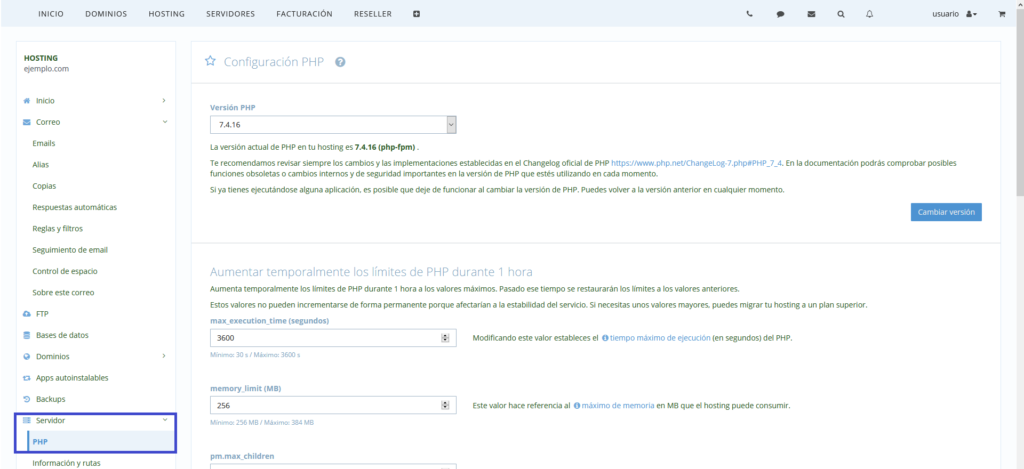Open the tiempo máximo de ejecución link
This screenshot has width=1024, height=469.
(660, 338)
